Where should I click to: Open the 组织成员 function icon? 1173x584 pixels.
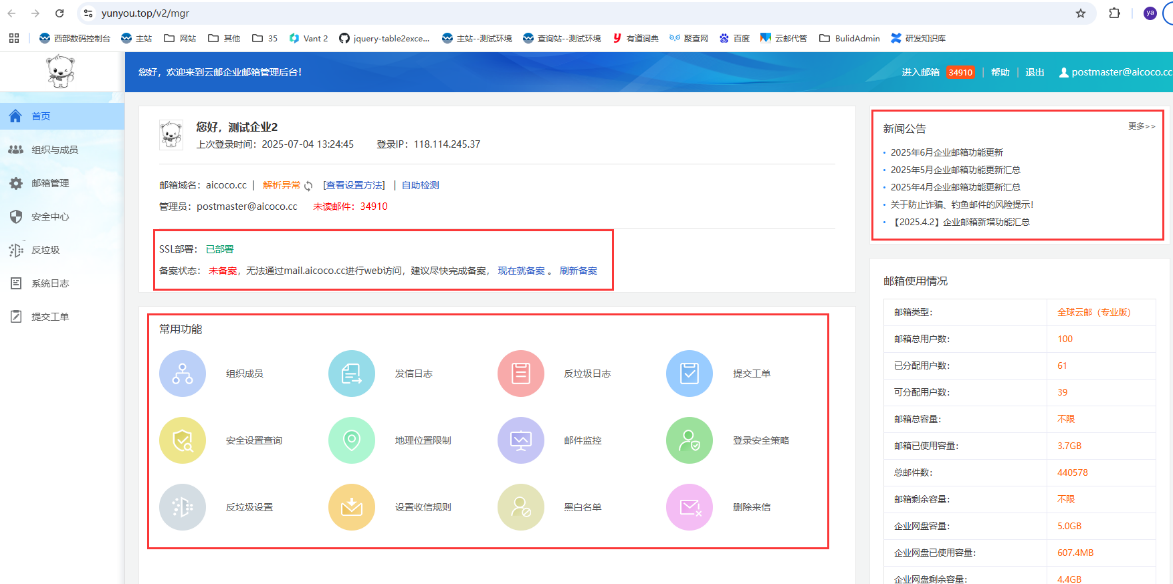pyautogui.click(x=182, y=374)
